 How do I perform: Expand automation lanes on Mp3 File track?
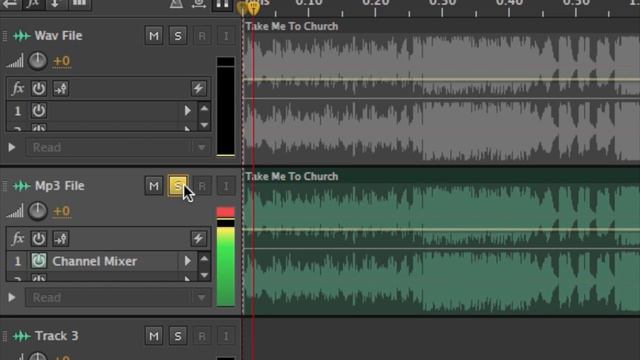pos(12,297)
